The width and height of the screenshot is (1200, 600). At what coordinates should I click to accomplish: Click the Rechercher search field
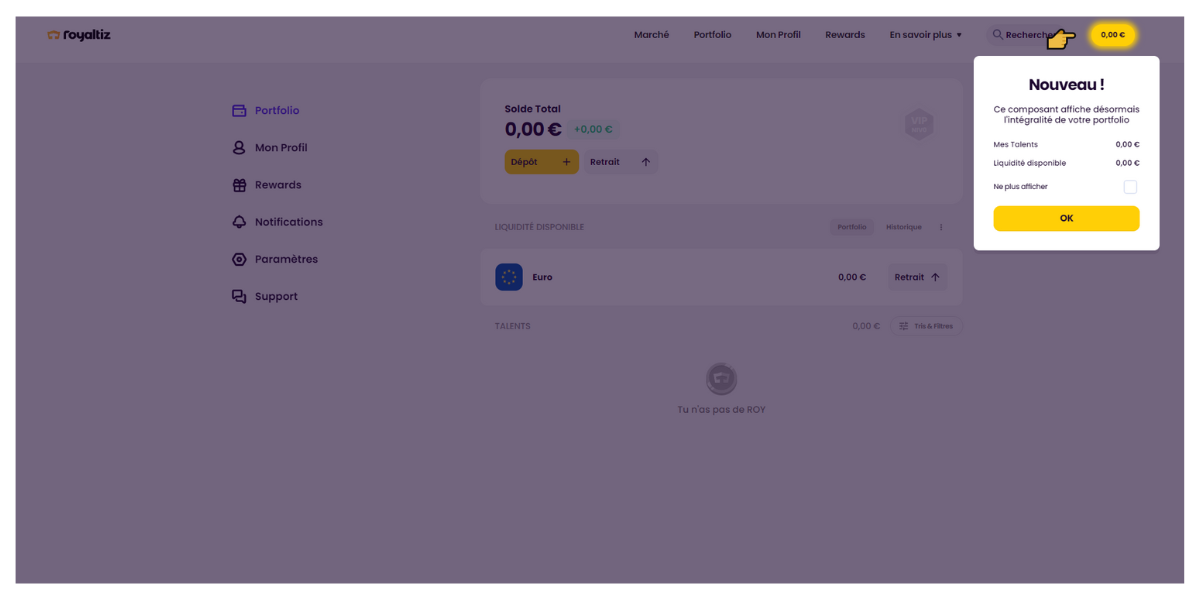pyautogui.click(x=1020, y=35)
